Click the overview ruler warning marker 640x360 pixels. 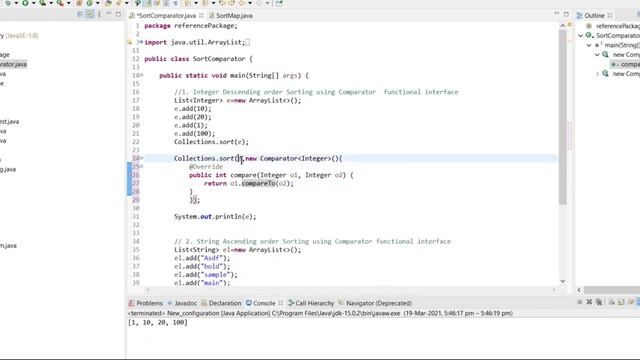570,25
